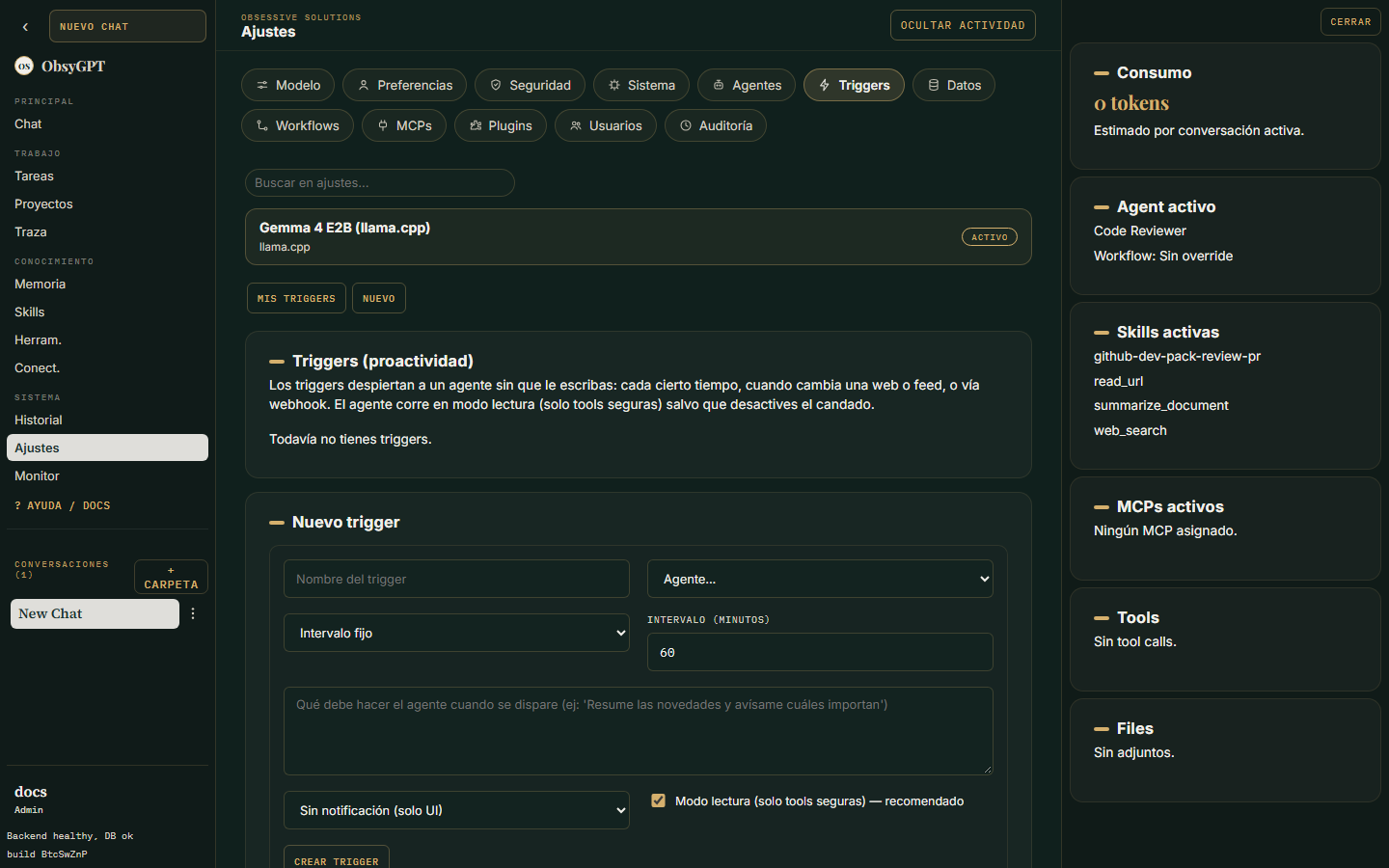Click the database icon on Datos tab
The height and width of the screenshot is (868, 1389).
tap(934, 85)
